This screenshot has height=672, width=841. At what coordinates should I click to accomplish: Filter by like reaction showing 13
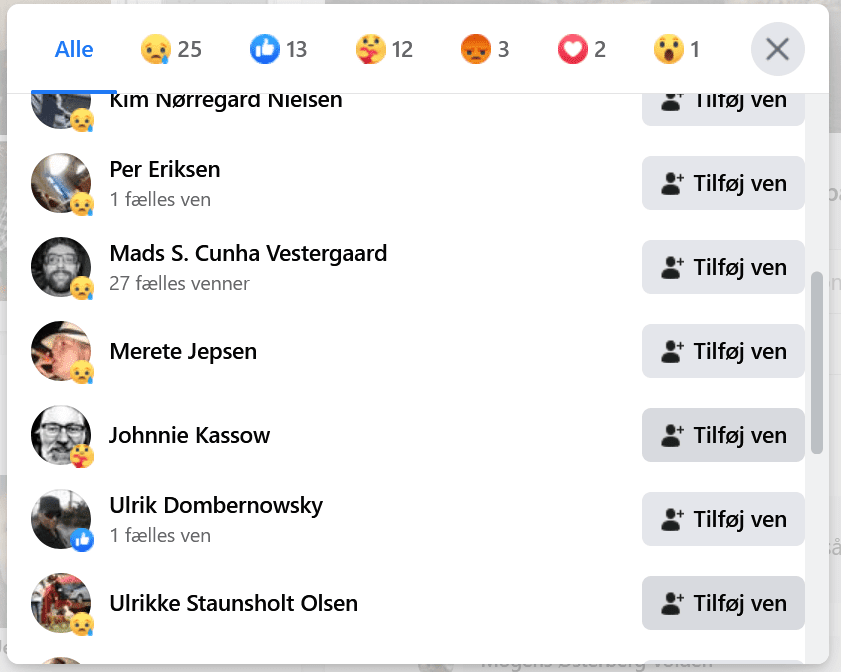[x=278, y=49]
